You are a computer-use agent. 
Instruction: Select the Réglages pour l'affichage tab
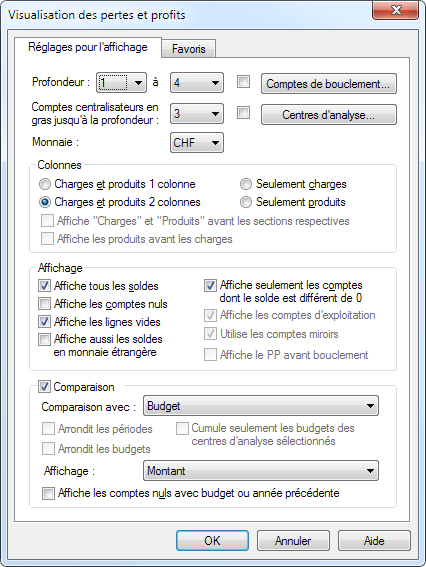pos(88,47)
